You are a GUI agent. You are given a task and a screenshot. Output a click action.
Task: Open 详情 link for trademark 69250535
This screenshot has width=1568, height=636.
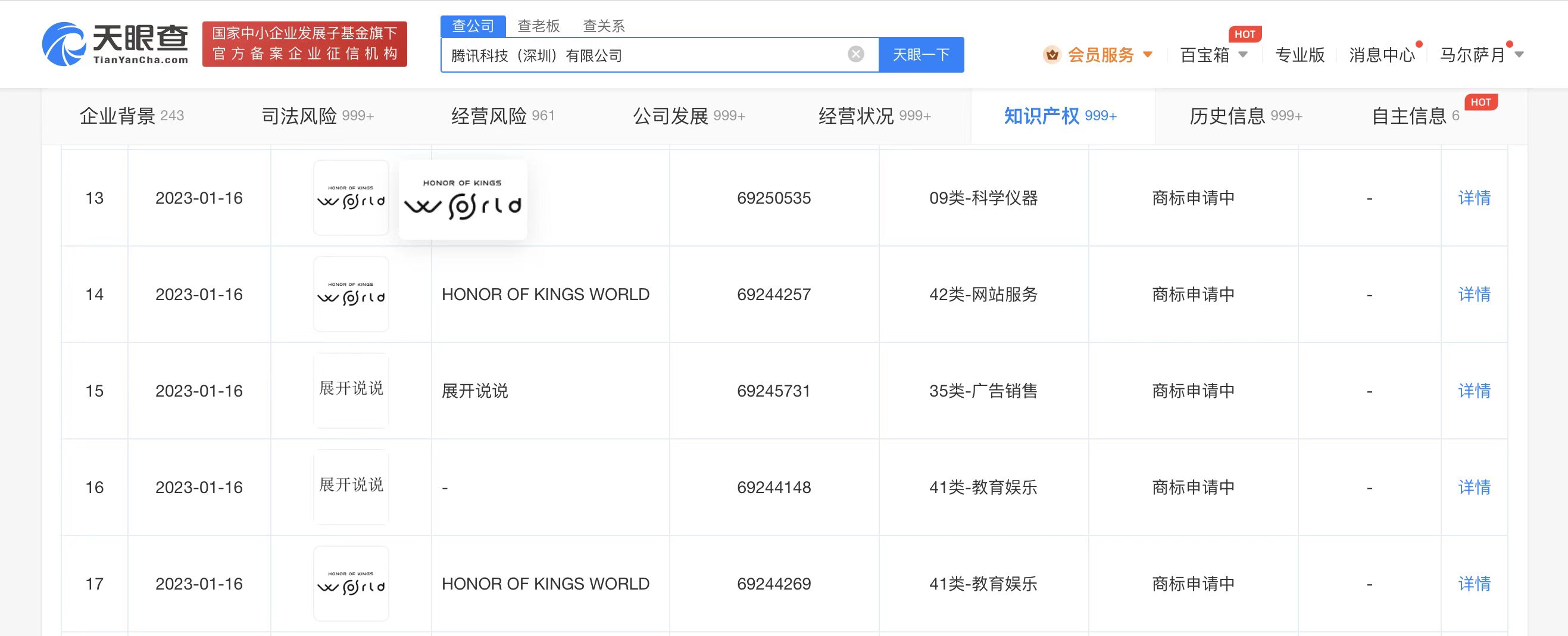tap(1474, 198)
